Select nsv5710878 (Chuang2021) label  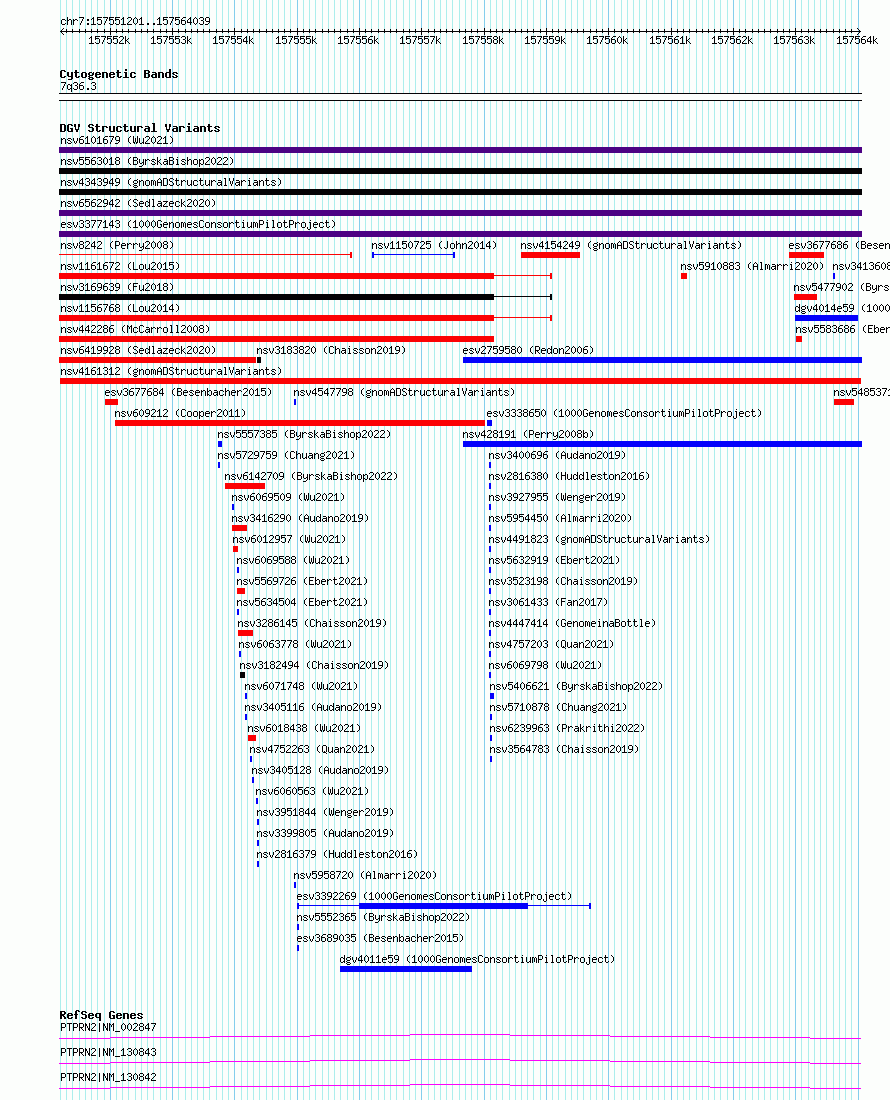point(558,709)
